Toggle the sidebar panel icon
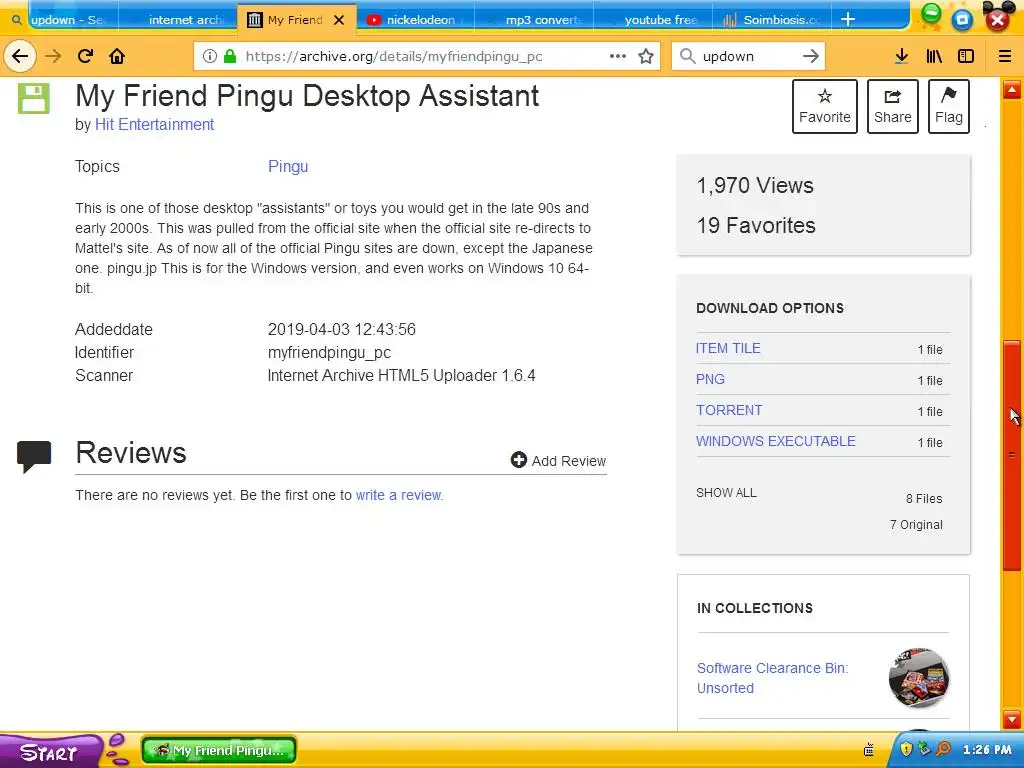Screen dimensions: 1024x768 click(966, 56)
